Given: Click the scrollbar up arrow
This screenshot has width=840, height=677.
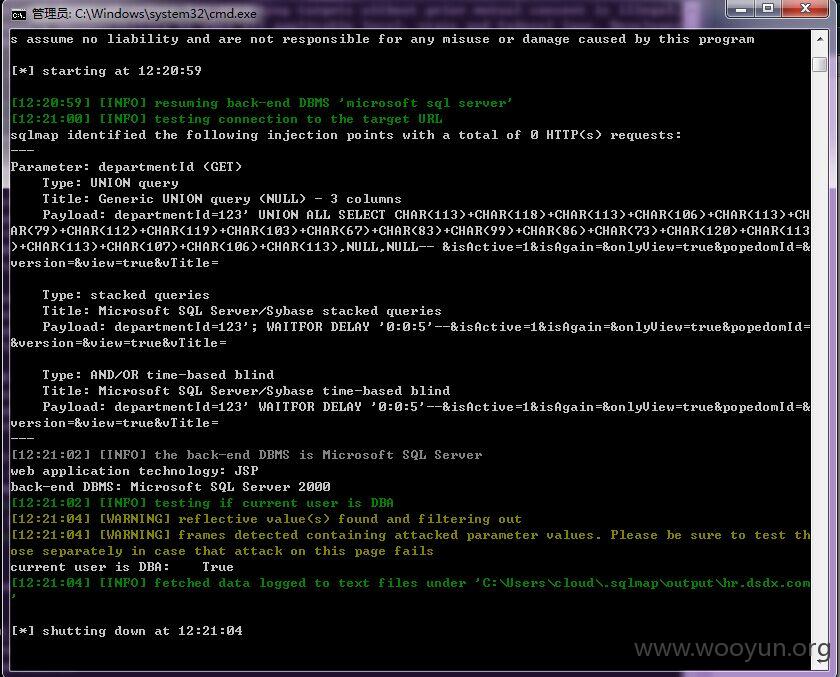Looking at the screenshot, I should point(820,40).
